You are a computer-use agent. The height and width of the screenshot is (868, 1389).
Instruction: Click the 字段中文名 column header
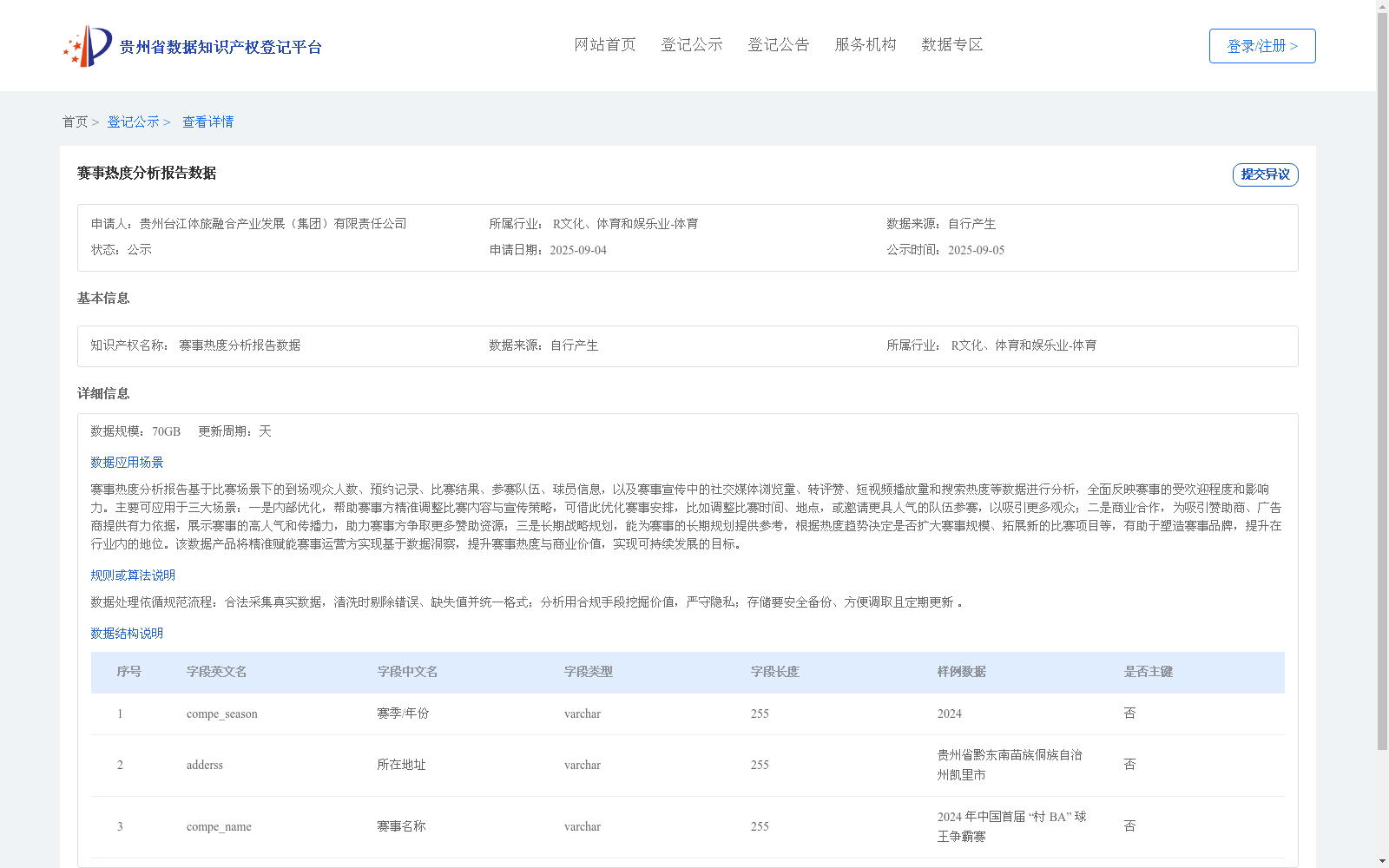pyautogui.click(x=407, y=672)
